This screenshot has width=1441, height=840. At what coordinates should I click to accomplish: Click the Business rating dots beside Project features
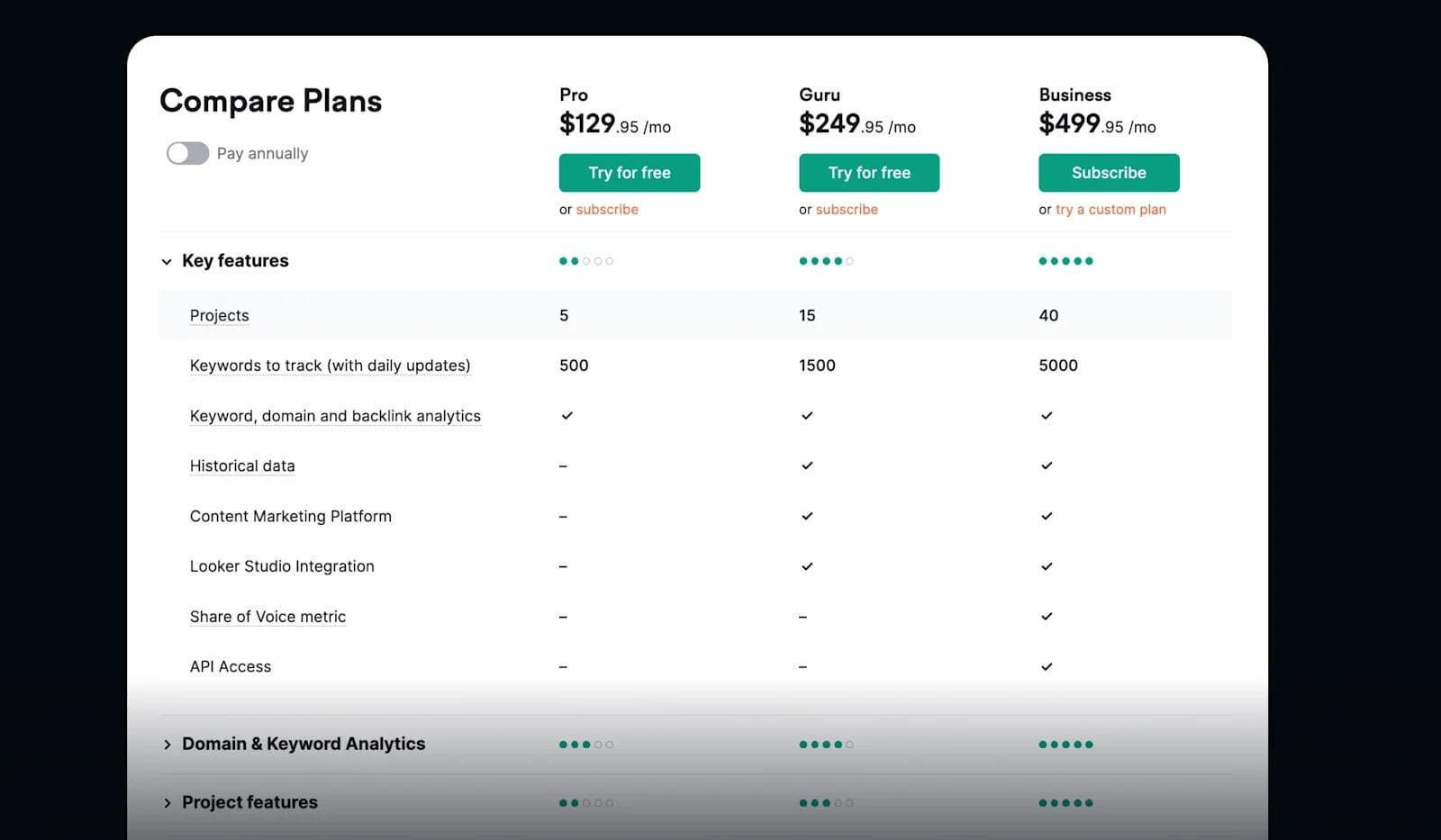[1066, 802]
